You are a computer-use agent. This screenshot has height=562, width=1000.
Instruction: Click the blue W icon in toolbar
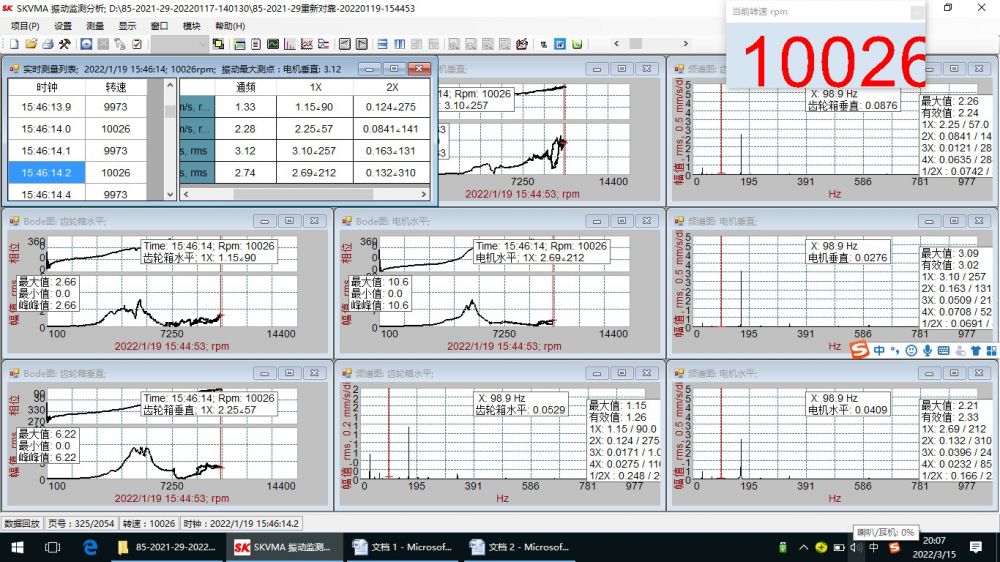point(560,44)
